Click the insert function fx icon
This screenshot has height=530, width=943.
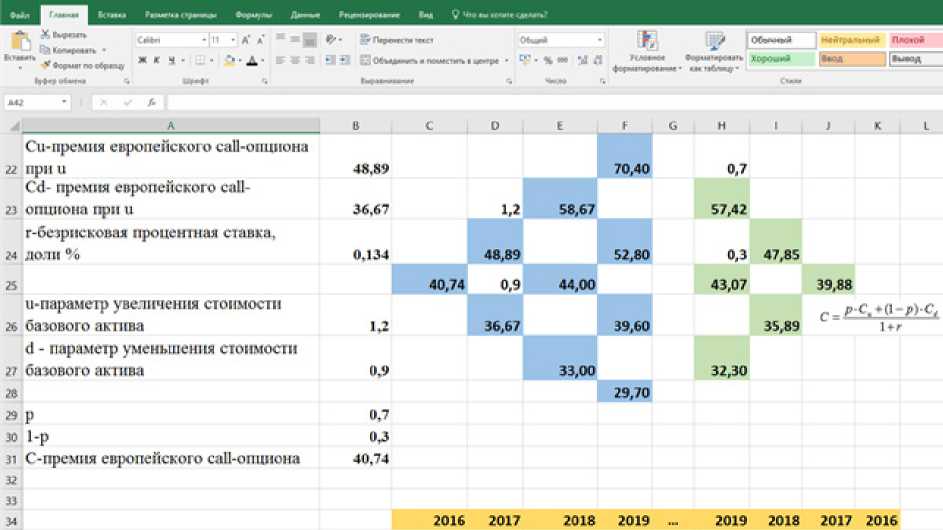[151, 102]
